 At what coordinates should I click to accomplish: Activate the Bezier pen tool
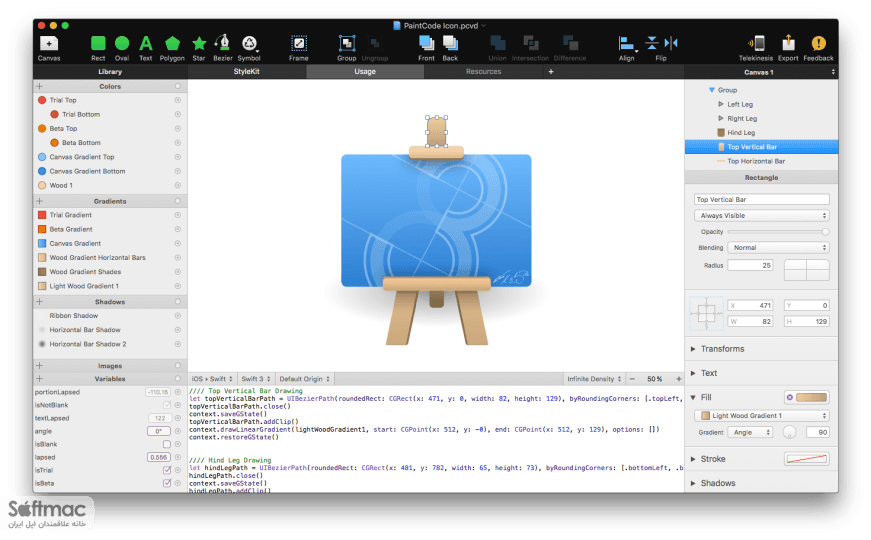pos(223,47)
